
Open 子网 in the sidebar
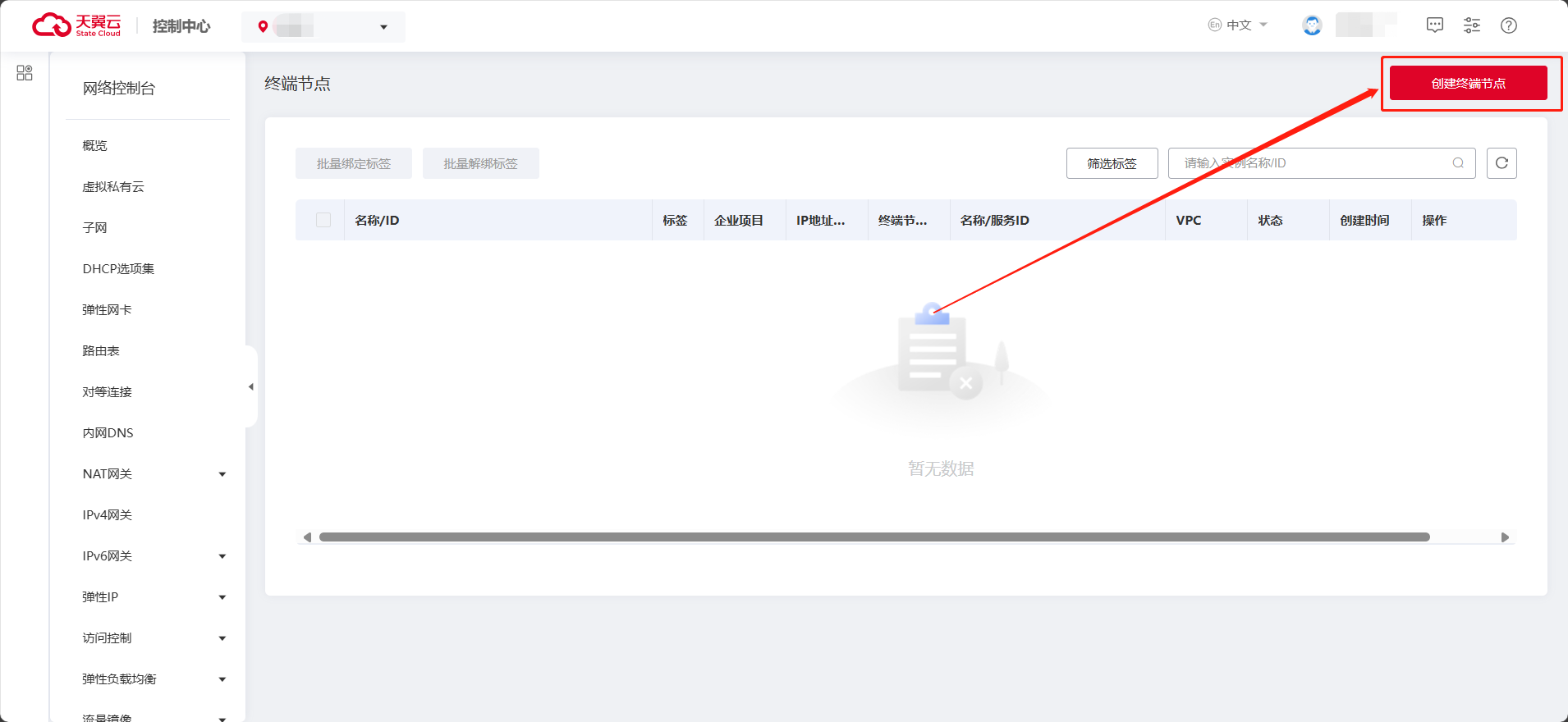pyautogui.click(x=94, y=227)
